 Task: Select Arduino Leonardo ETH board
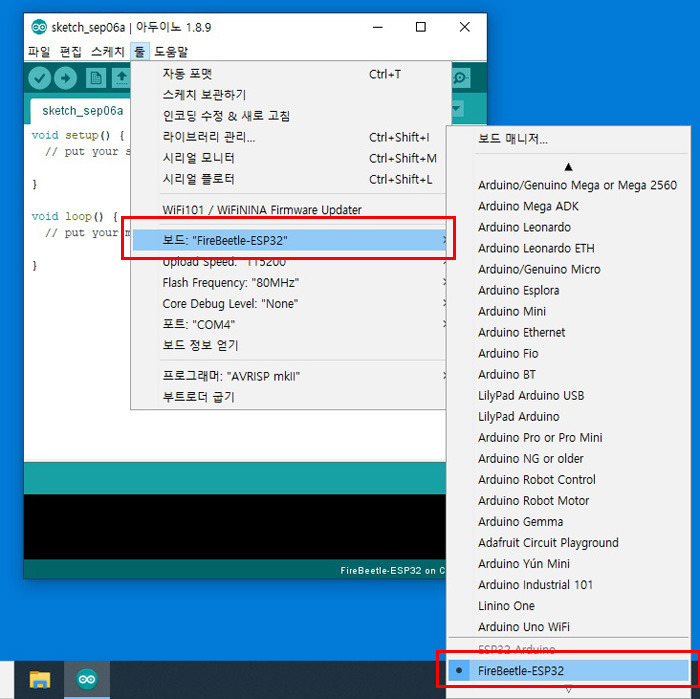tap(568, 248)
